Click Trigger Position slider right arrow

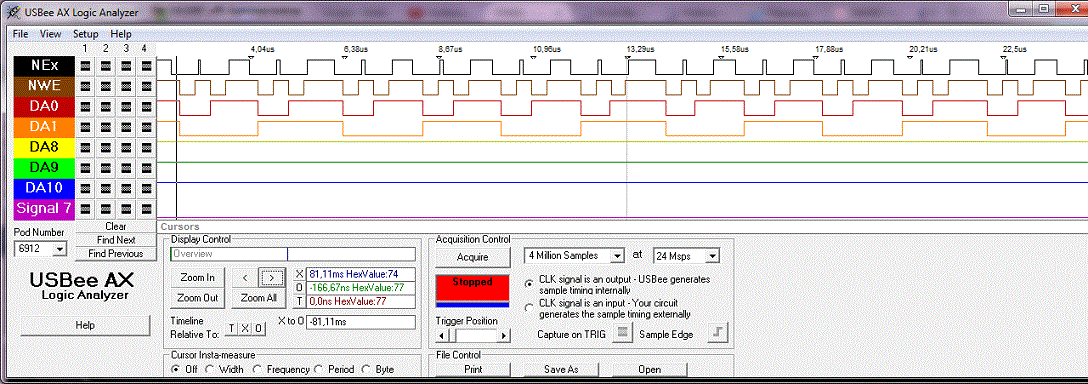pos(504,335)
